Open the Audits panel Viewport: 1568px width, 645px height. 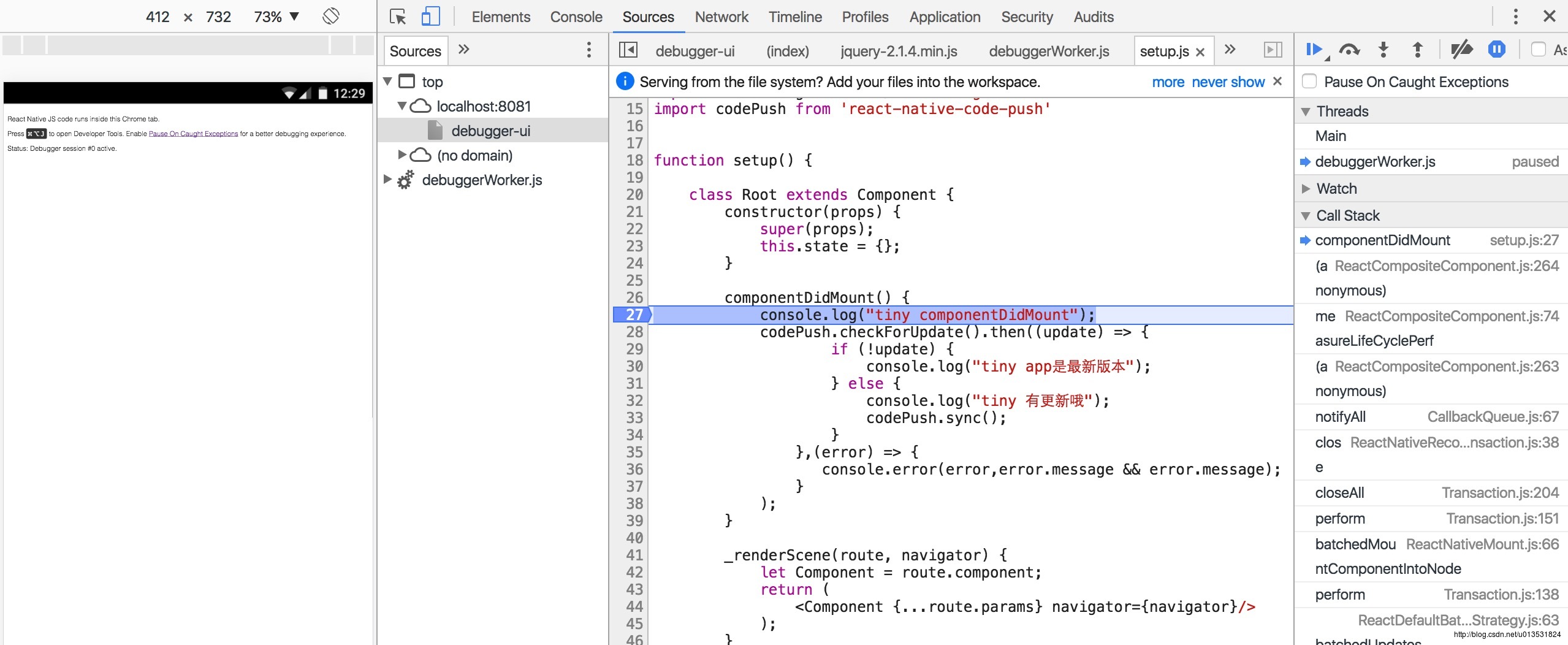[x=1094, y=17]
